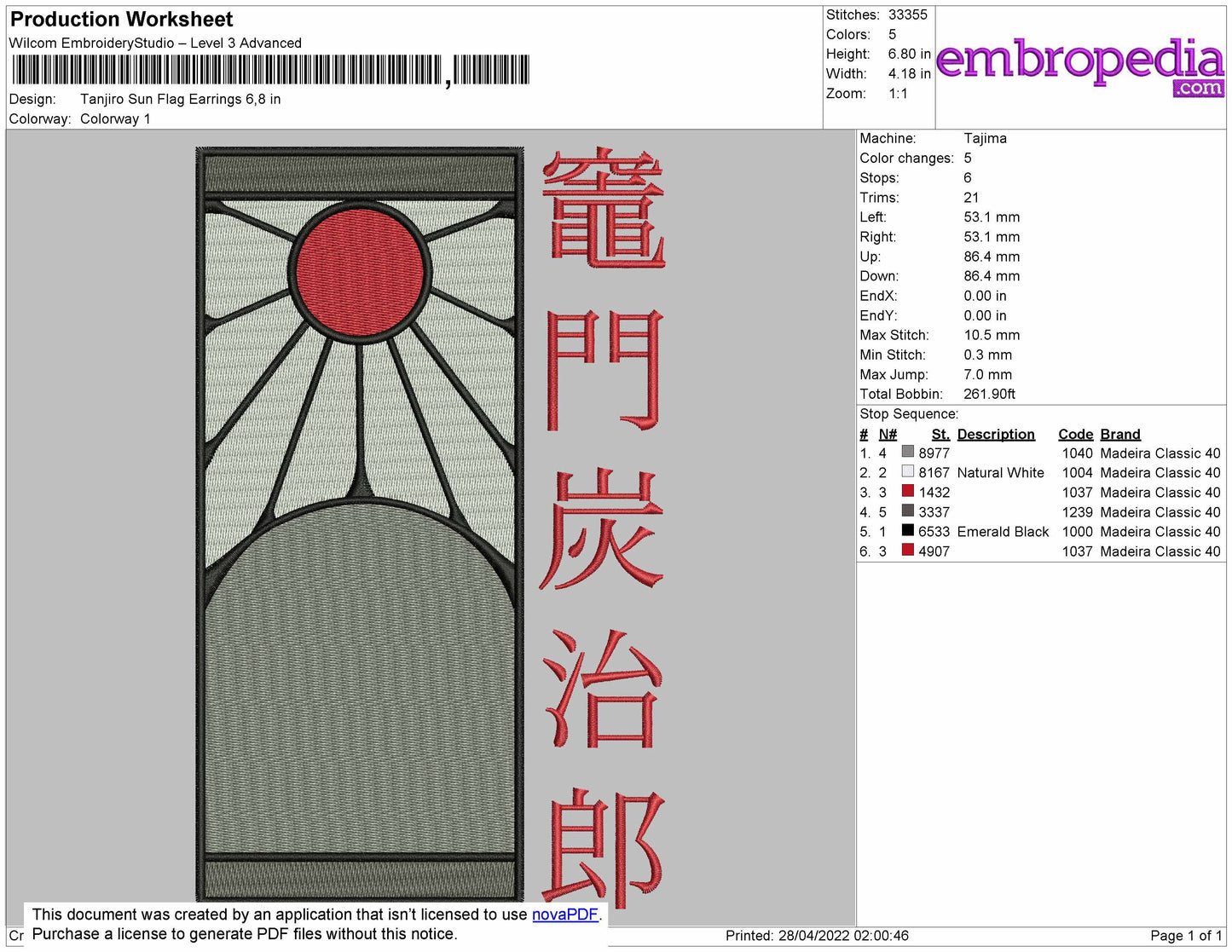1232x952 pixels.
Task: Click Width value 4.18 in
Action: [x=910, y=73]
